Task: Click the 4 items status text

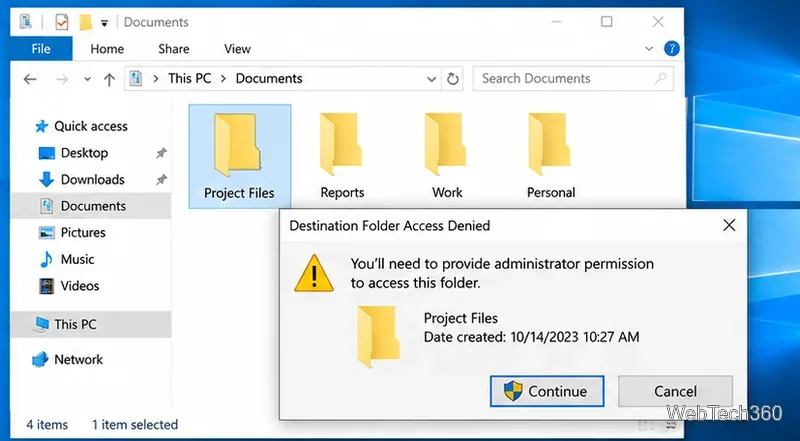Action: [47, 424]
